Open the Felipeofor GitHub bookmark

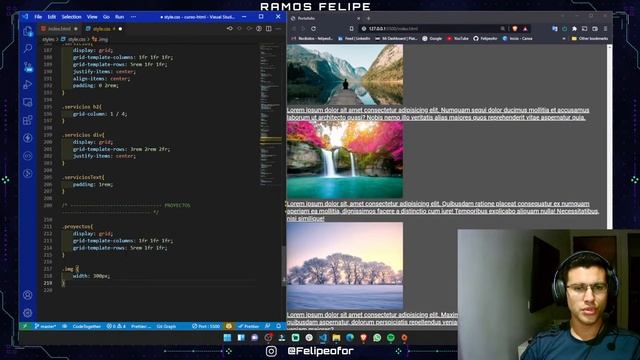click(485, 38)
